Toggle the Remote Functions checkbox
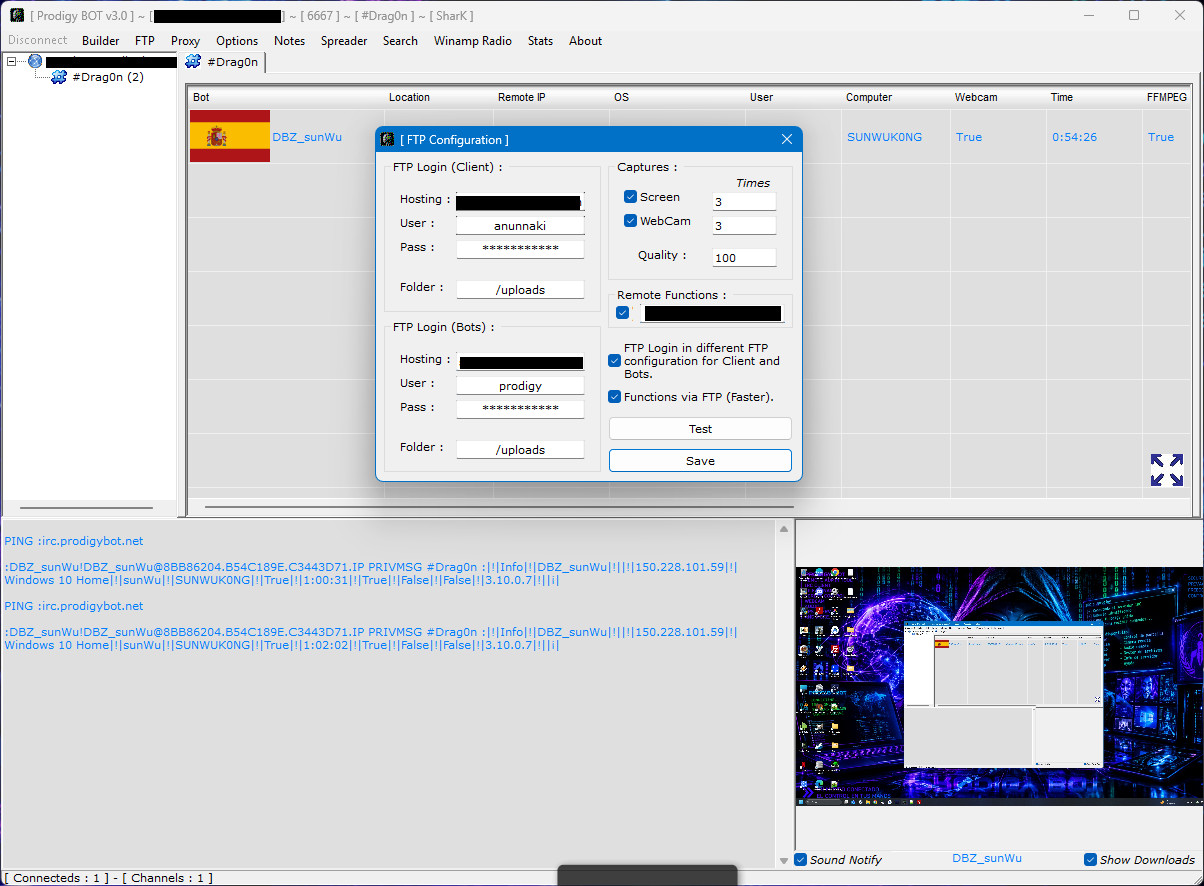This screenshot has width=1204, height=886. point(623,313)
